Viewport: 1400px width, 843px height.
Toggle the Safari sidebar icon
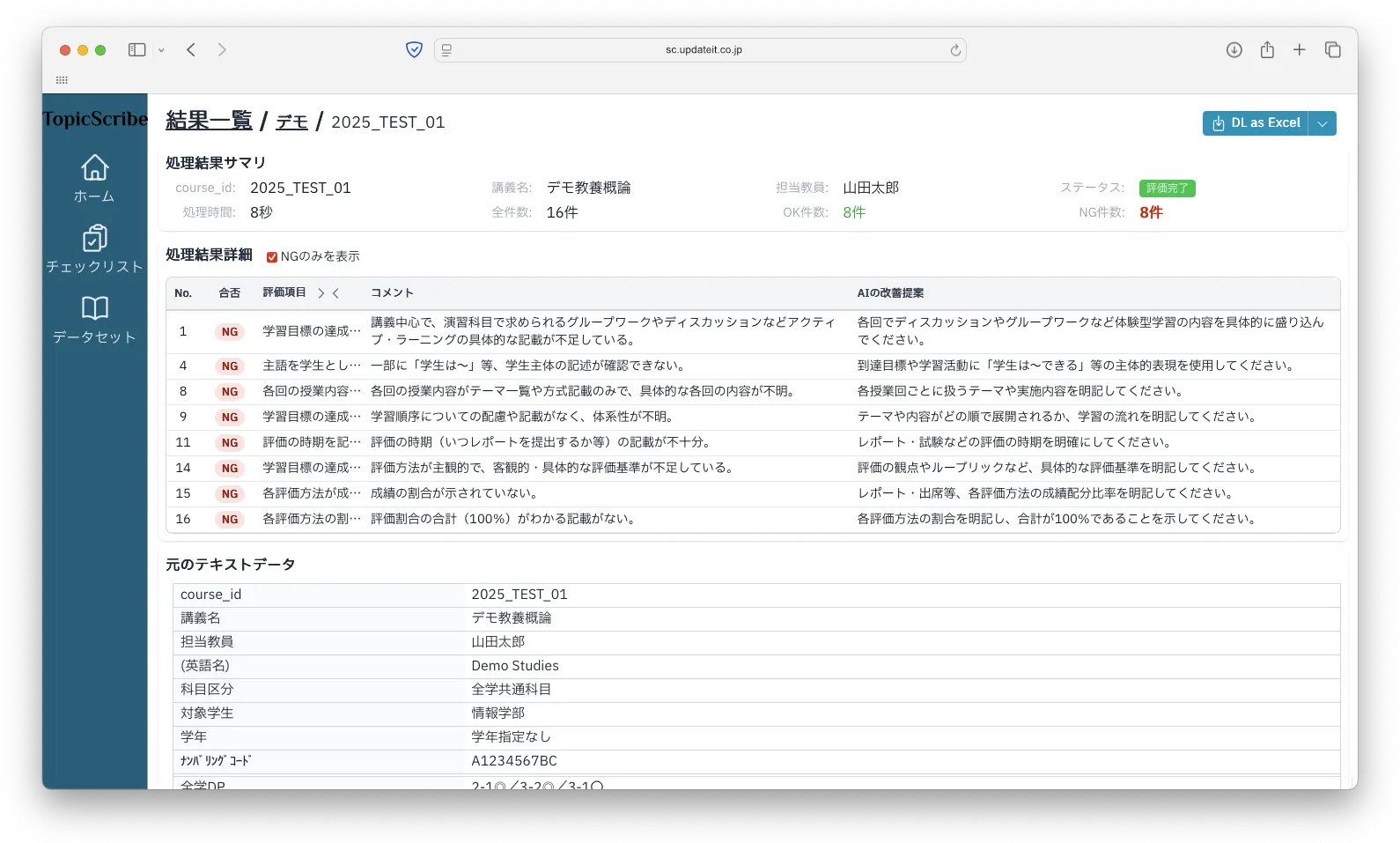tap(136, 50)
